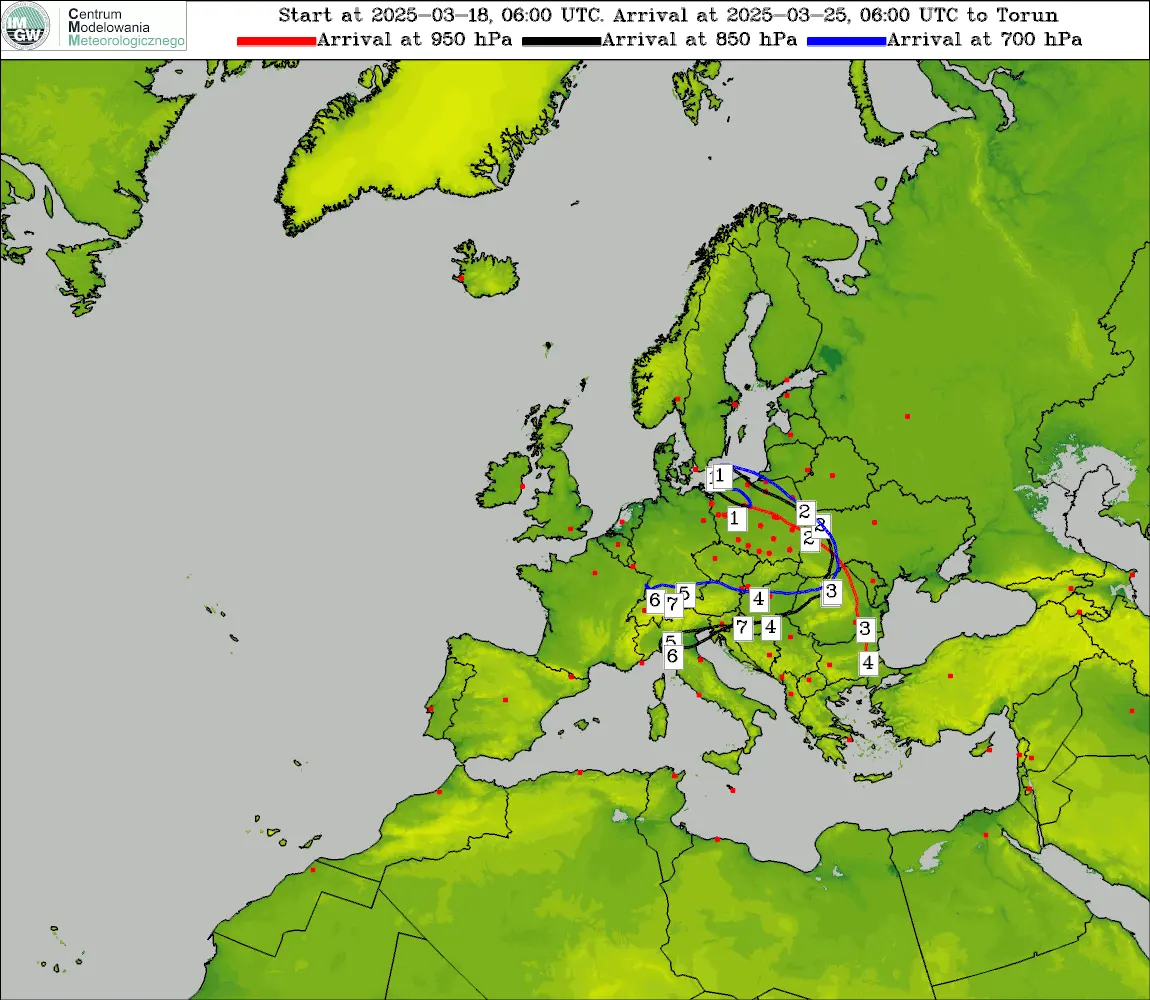Click marker 5 on the blue trajectory
The image size is (1150, 1000).
coord(685,593)
